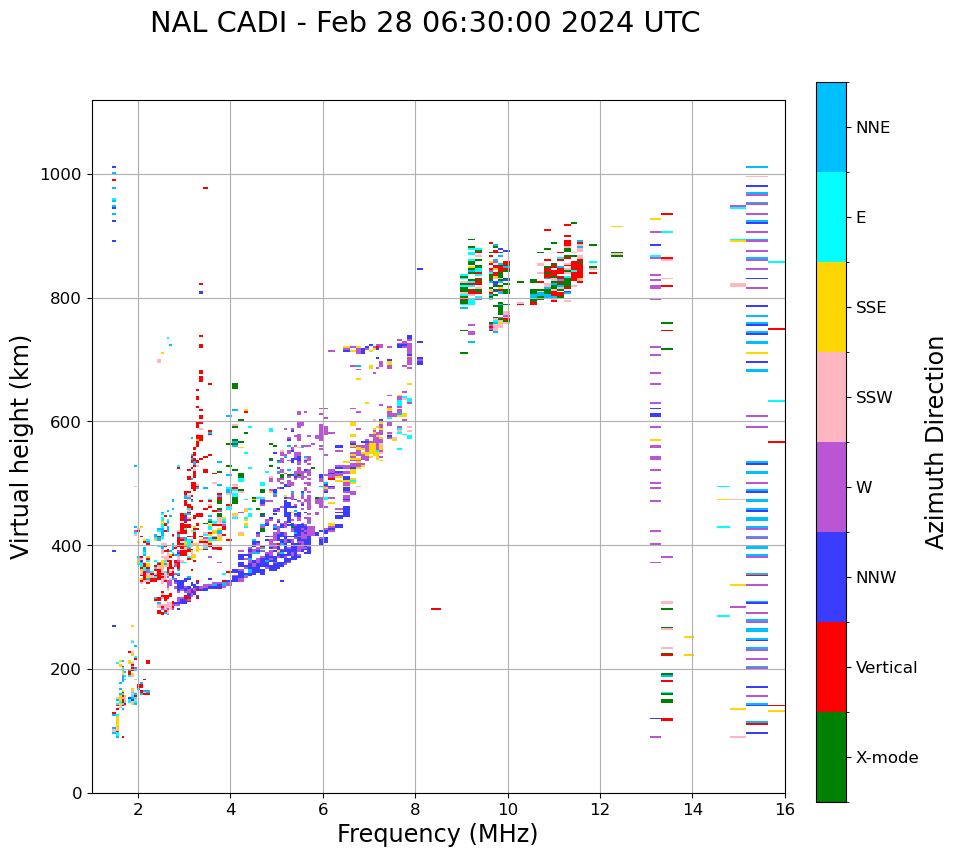Image resolution: width=958 pixels, height=857 pixels.
Task: Click the cyan E colorbar segment
Action: click(831, 217)
